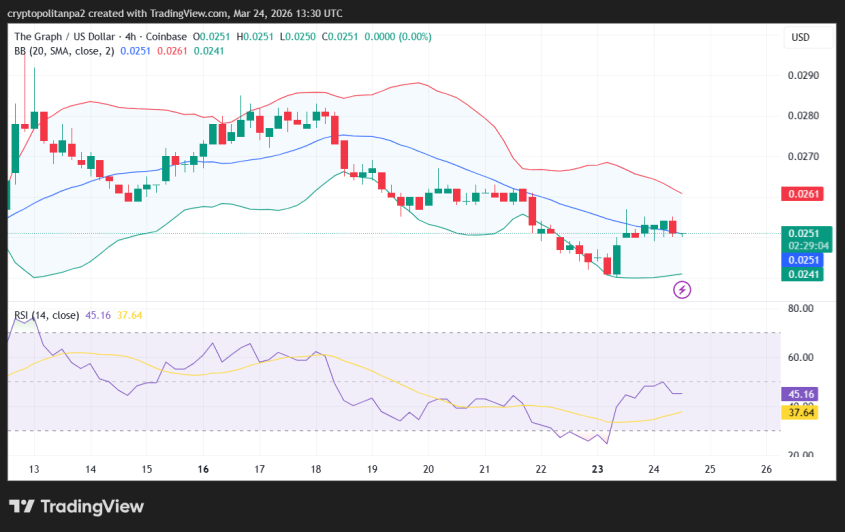Click the 0.0290 price axis level

(x=802, y=76)
